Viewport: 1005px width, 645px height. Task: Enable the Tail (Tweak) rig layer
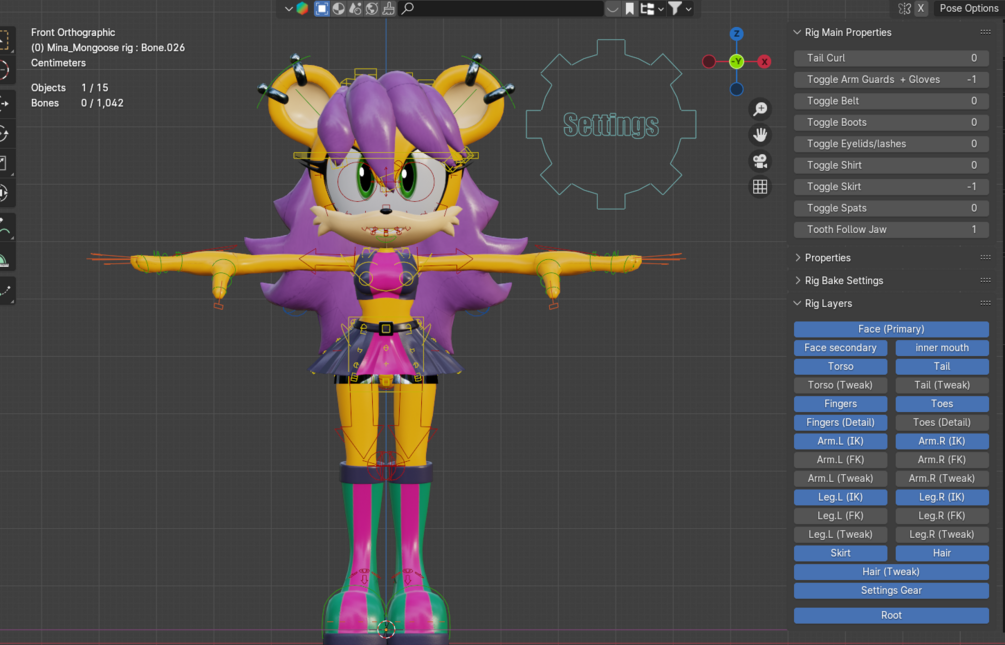[x=942, y=385]
